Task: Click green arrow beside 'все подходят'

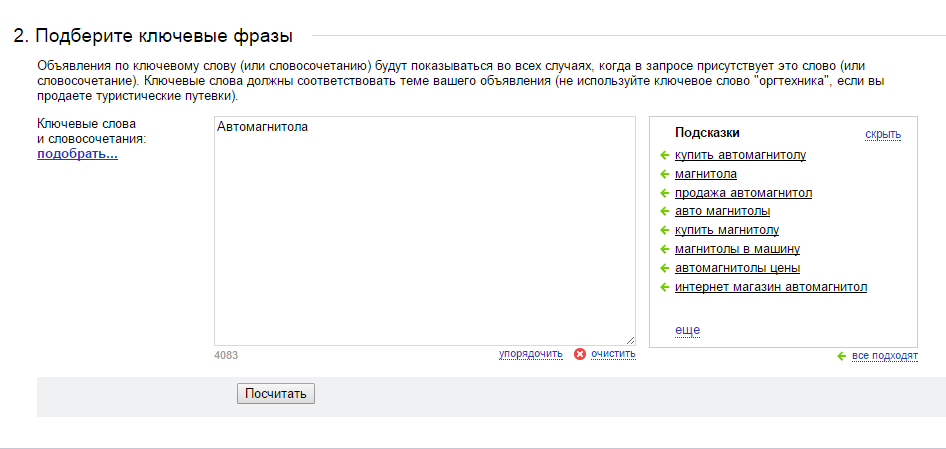Action: (842, 356)
